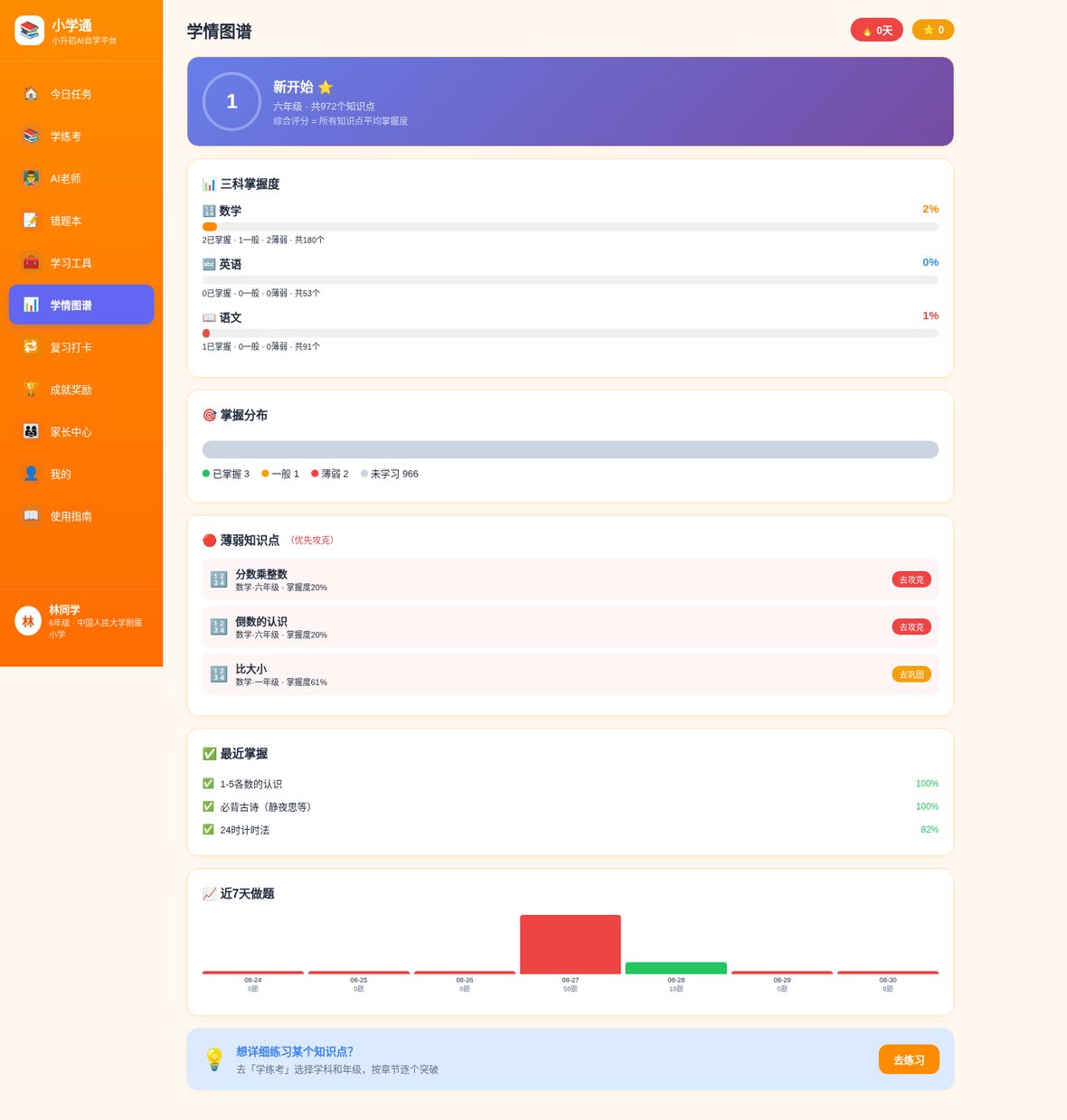This screenshot has width=1067, height=1120.
Task: Click the 语文 mastery progress bar
Action: [571, 334]
